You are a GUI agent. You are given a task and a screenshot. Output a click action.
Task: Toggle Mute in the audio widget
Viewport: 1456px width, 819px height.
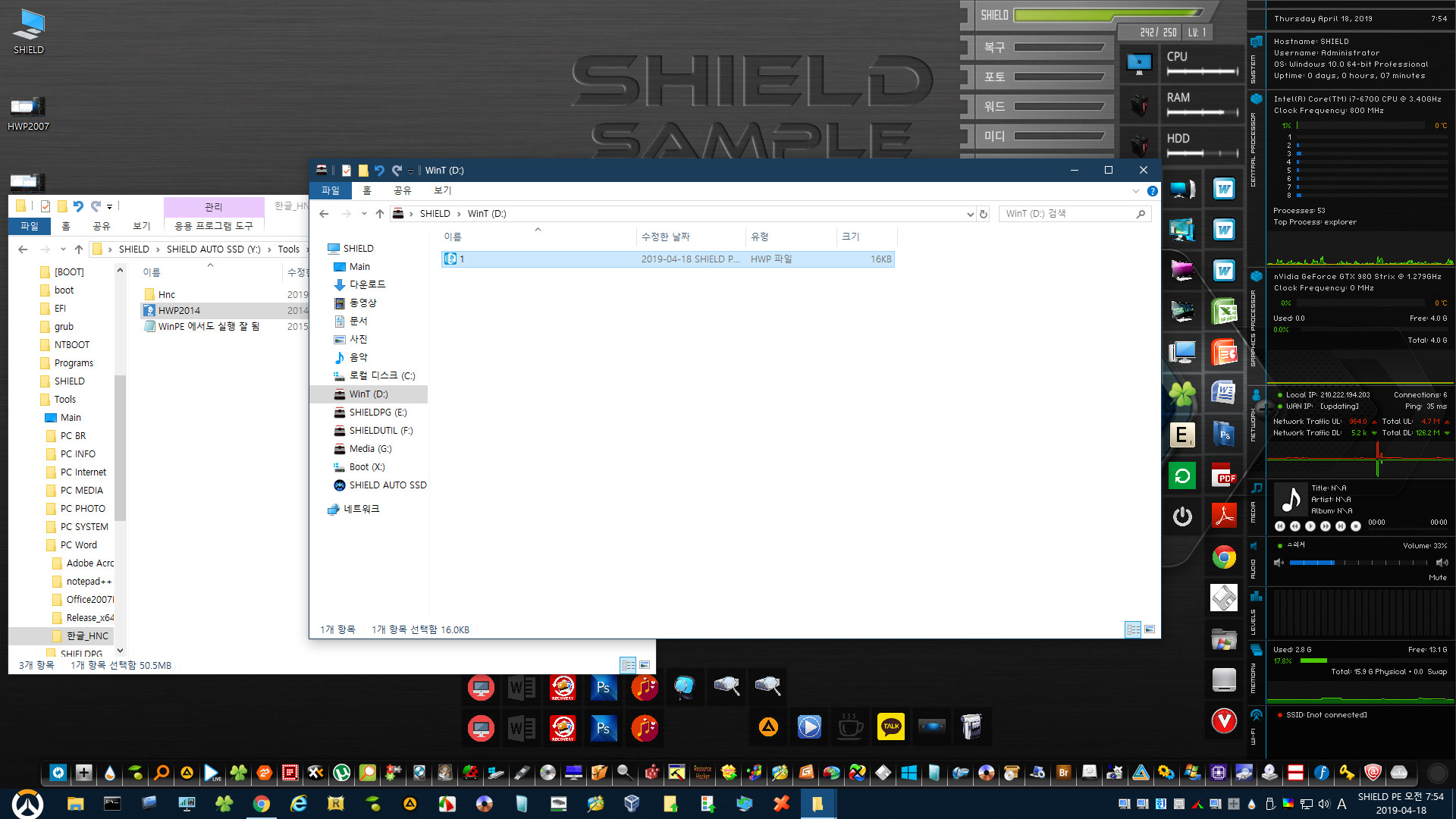click(x=1437, y=578)
